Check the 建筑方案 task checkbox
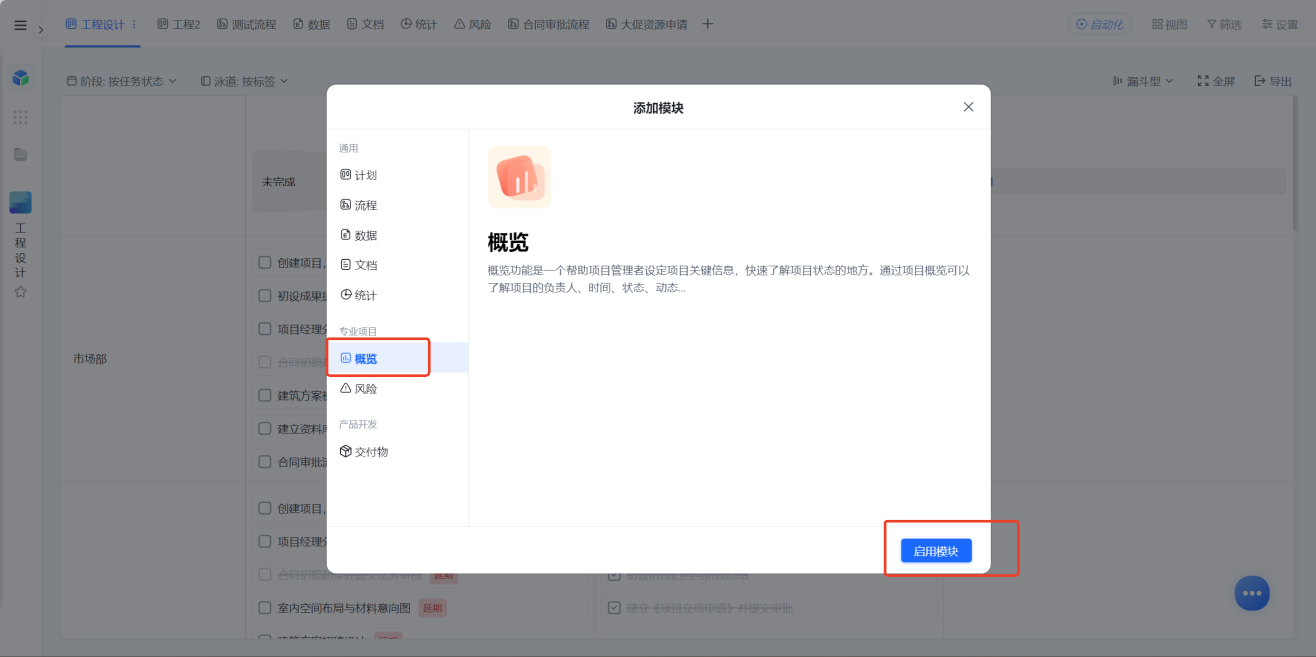1316x657 pixels. coord(265,395)
